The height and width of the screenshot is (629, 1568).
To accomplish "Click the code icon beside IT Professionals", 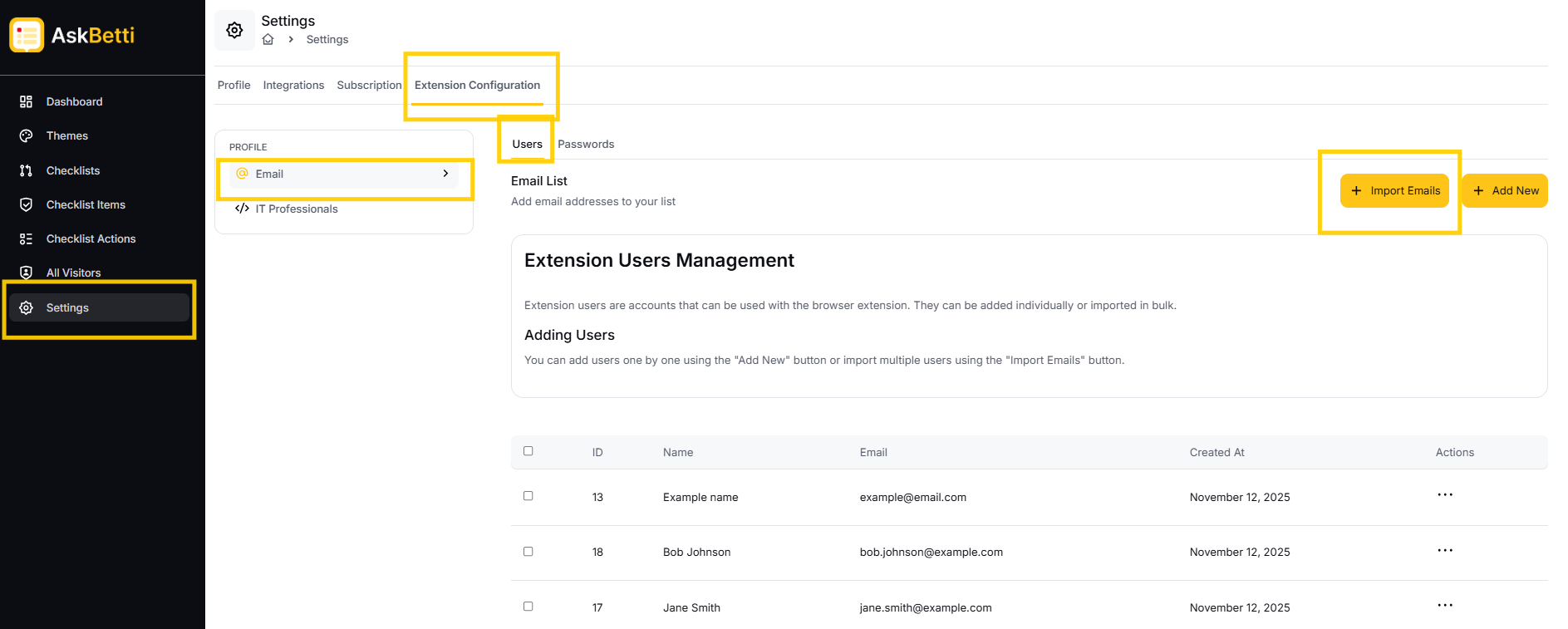I will (x=242, y=209).
